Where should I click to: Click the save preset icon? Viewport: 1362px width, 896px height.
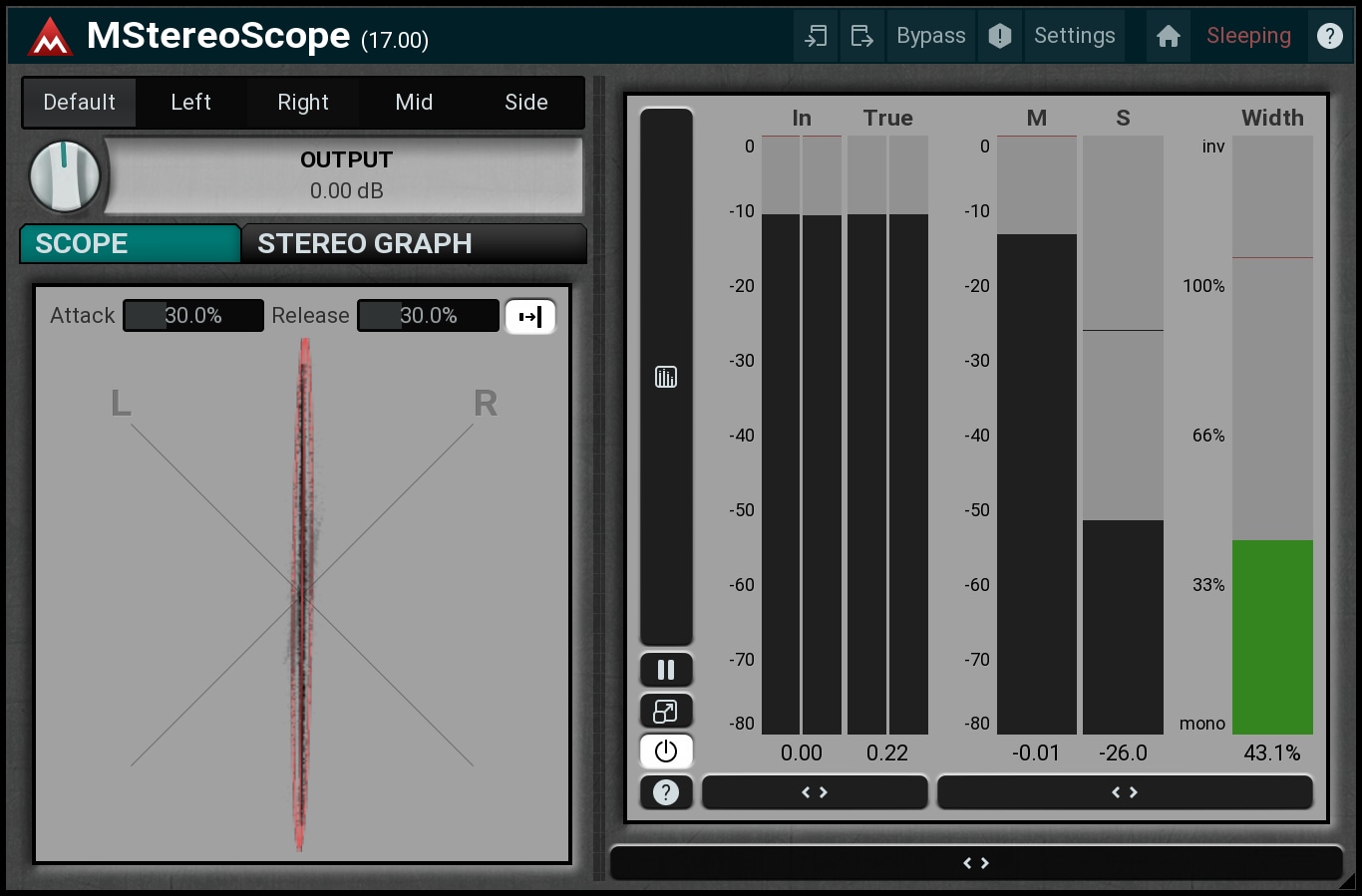point(862,37)
